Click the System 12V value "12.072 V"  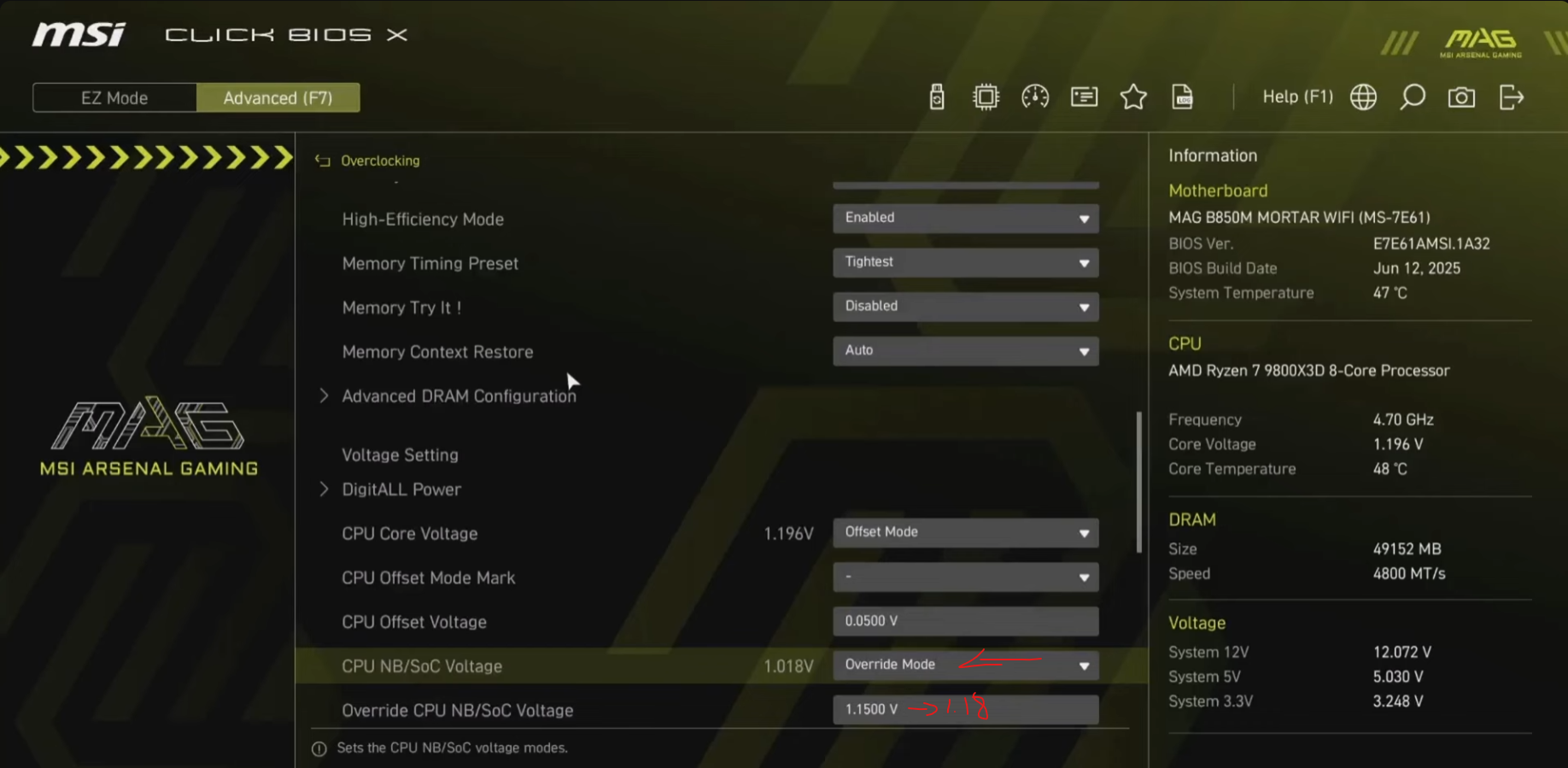[1402, 653]
